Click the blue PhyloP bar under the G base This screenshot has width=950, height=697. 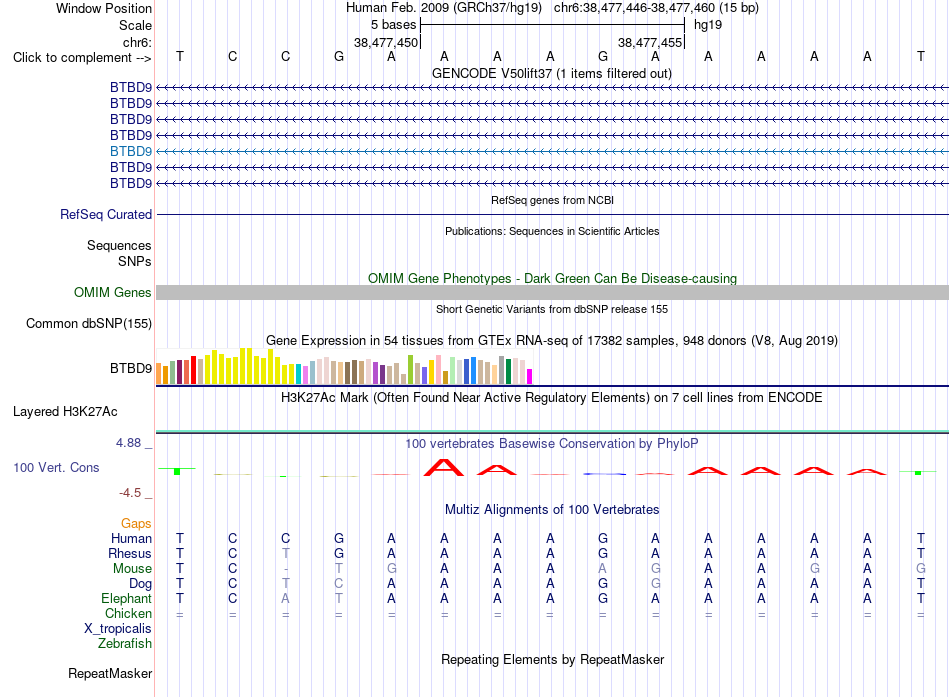point(603,474)
